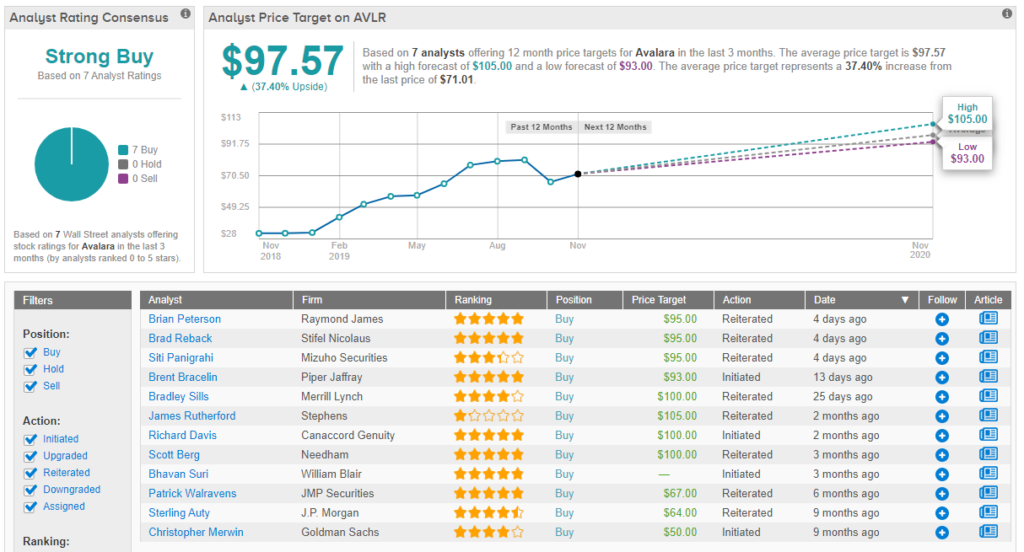Screen dimensions: 1024x552
Task: Click the $97.57 average price target
Action: (x=282, y=61)
